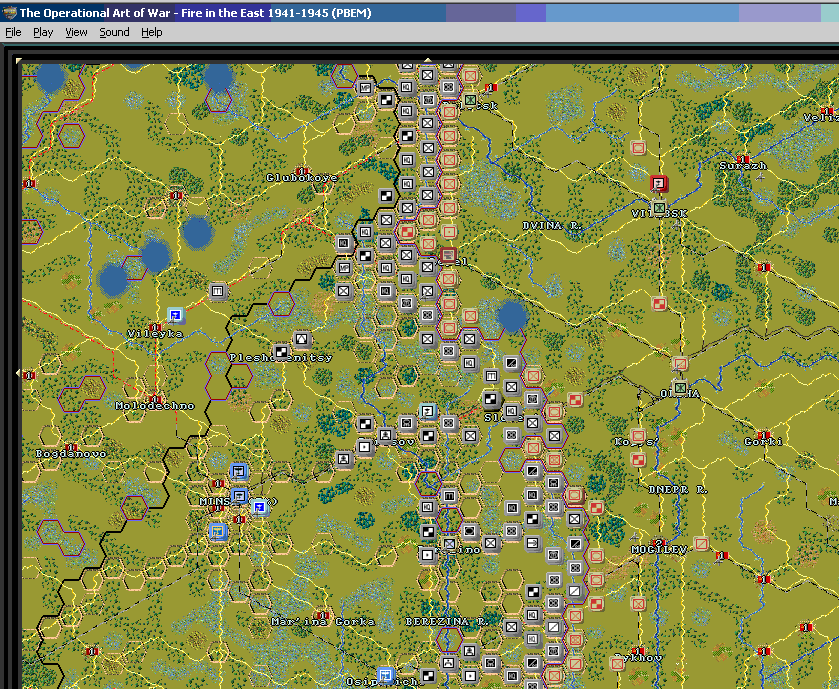This screenshot has width=839, height=689.
Task: Select the bright red air unit above Vitebsk
Action: coord(659,183)
